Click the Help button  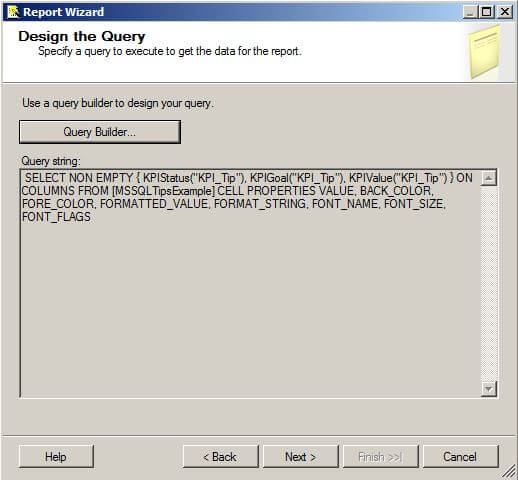56,456
